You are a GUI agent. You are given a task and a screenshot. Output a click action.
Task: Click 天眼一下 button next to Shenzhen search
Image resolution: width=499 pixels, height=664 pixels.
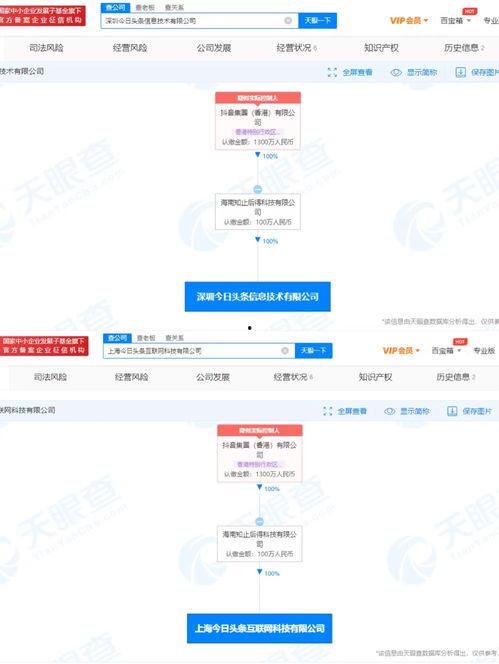(318, 21)
